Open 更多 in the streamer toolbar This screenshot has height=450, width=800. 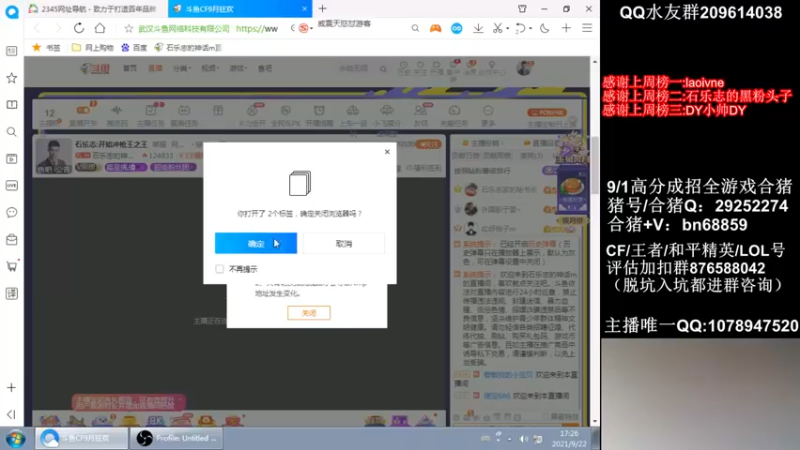tap(488, 115)
